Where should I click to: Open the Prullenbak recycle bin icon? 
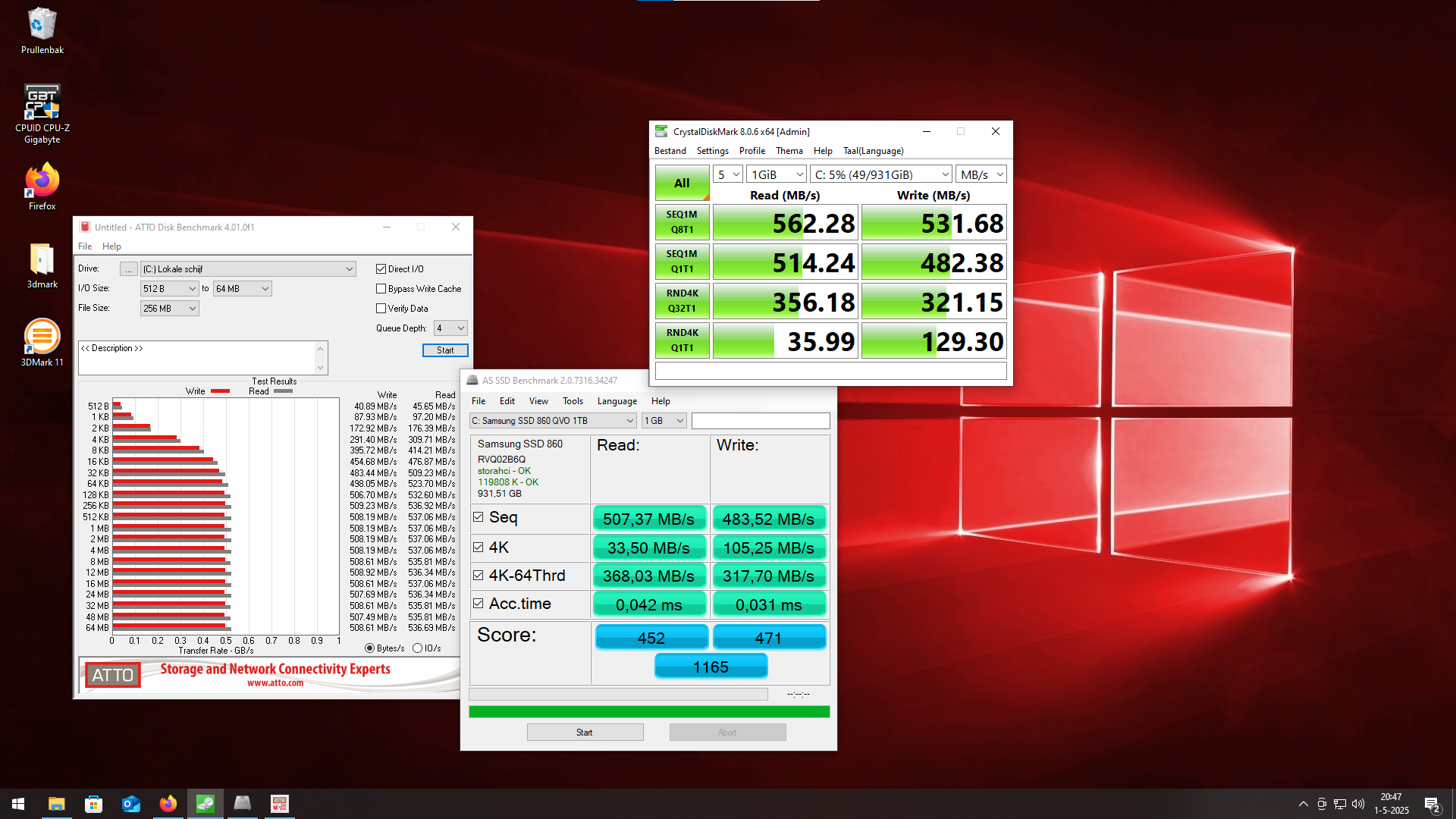tap(42, 31)
